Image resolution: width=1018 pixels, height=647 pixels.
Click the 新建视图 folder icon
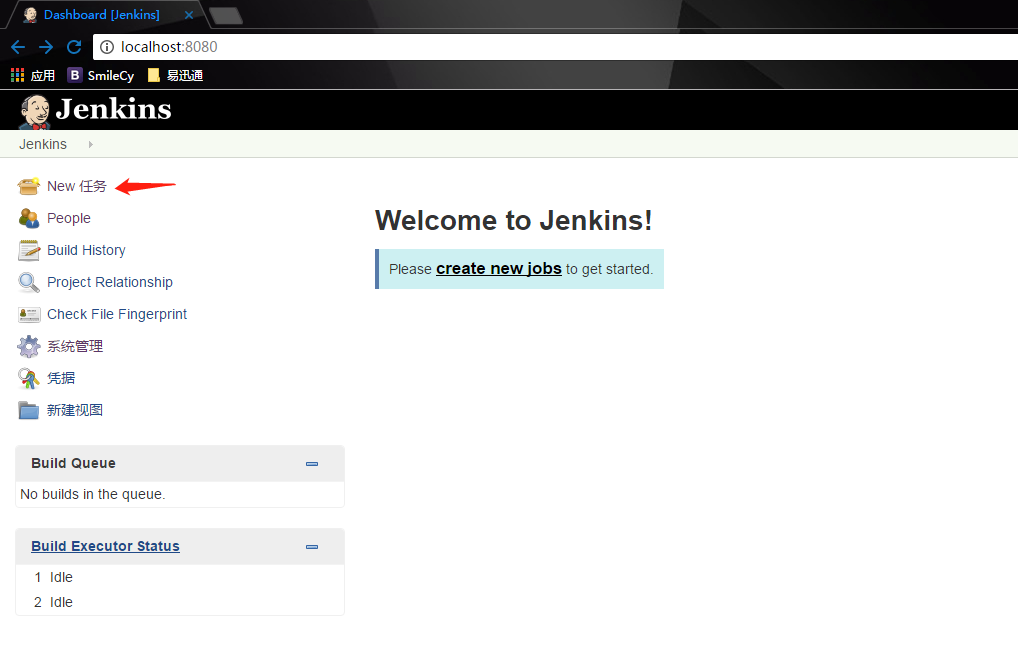click(29, 410)
